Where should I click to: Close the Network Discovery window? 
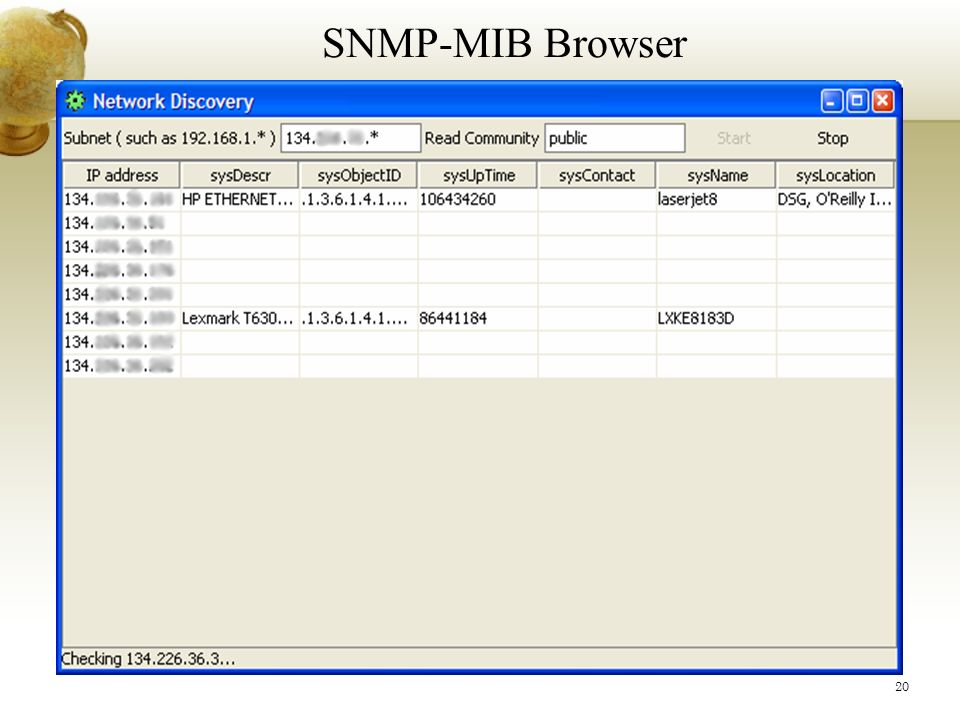(x=883, y=101)
